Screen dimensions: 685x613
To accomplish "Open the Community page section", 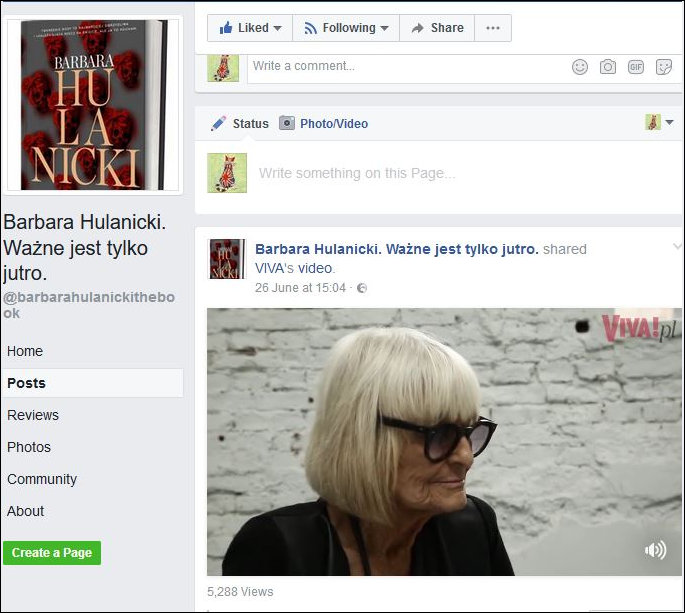I will [x=42, y=479].
